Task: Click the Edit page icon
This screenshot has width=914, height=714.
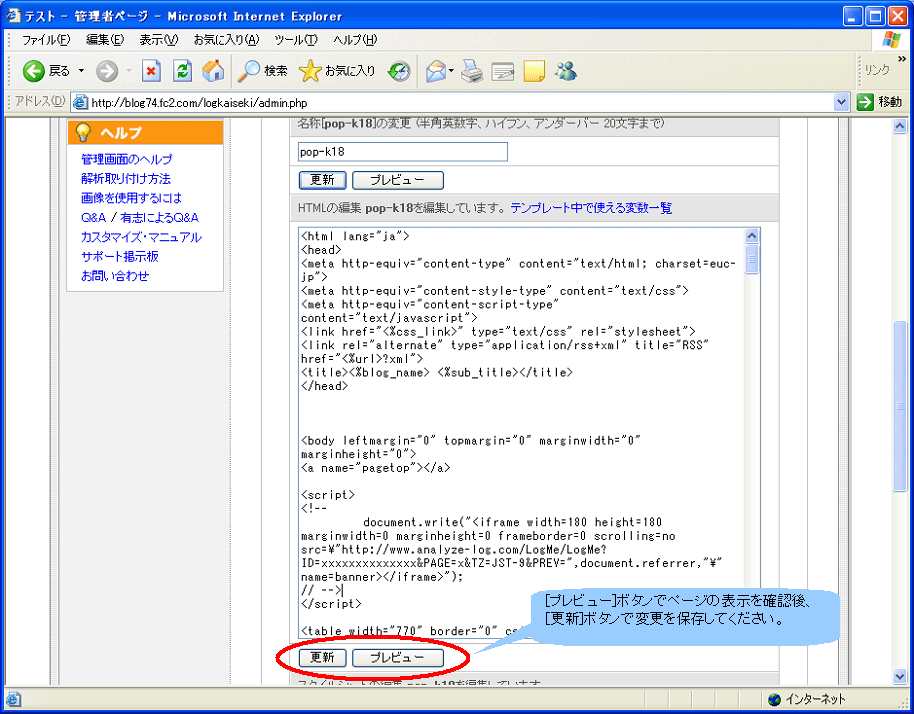Action: (503, 71)
